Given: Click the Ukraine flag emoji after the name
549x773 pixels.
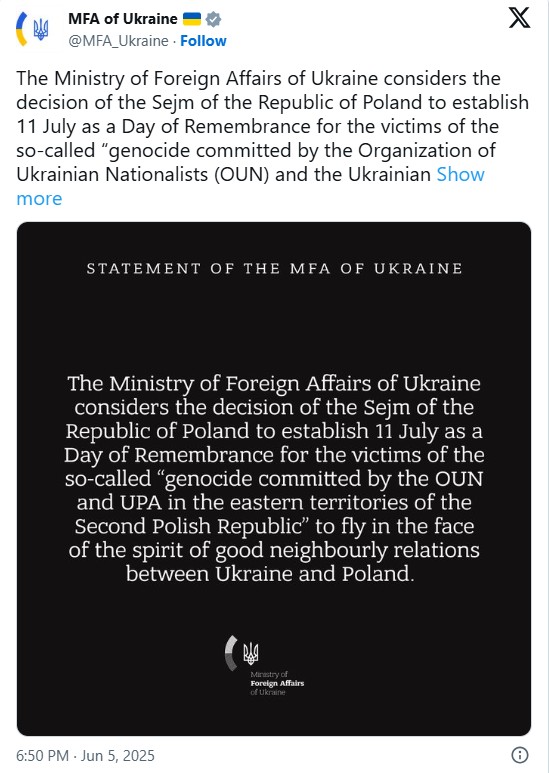Looking at the screenshot, I should pyautogui.click(x=192, y=19).
